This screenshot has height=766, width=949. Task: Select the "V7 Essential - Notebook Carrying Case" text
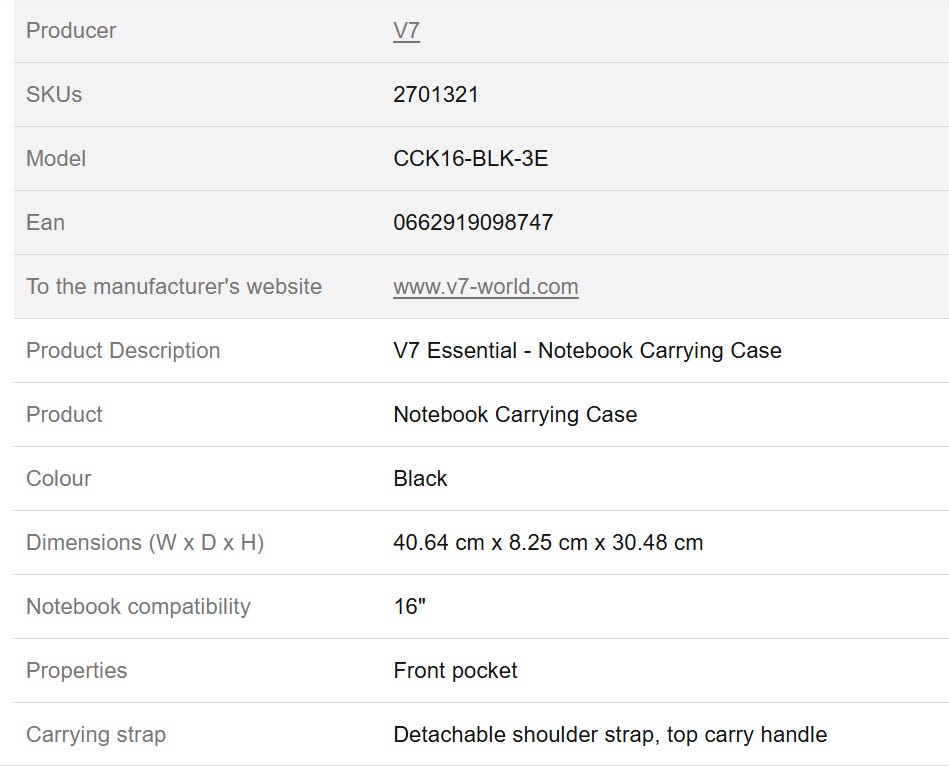click(x=587, y=351)
